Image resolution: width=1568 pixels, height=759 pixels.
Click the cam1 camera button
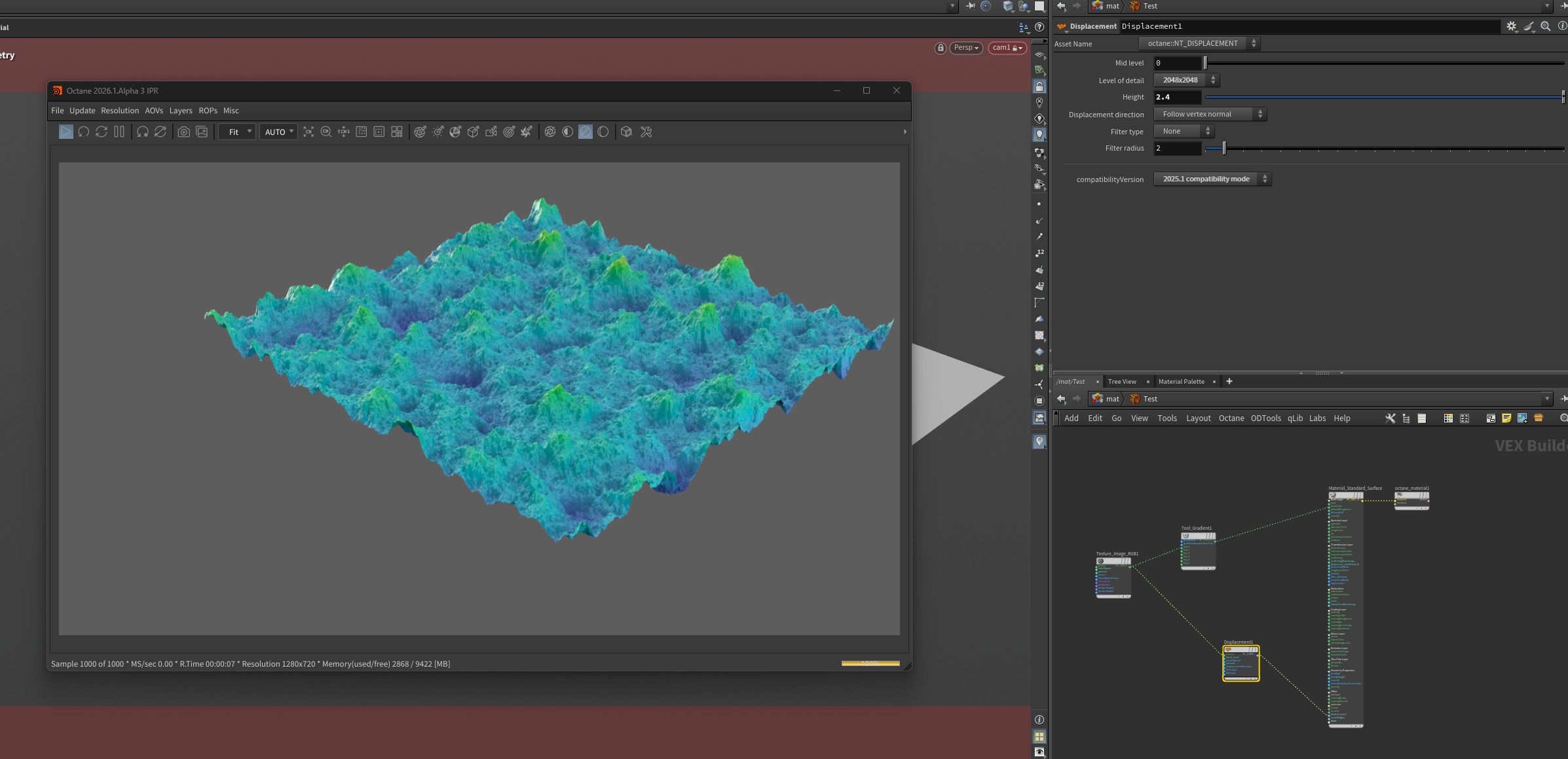click(1007, 48)
